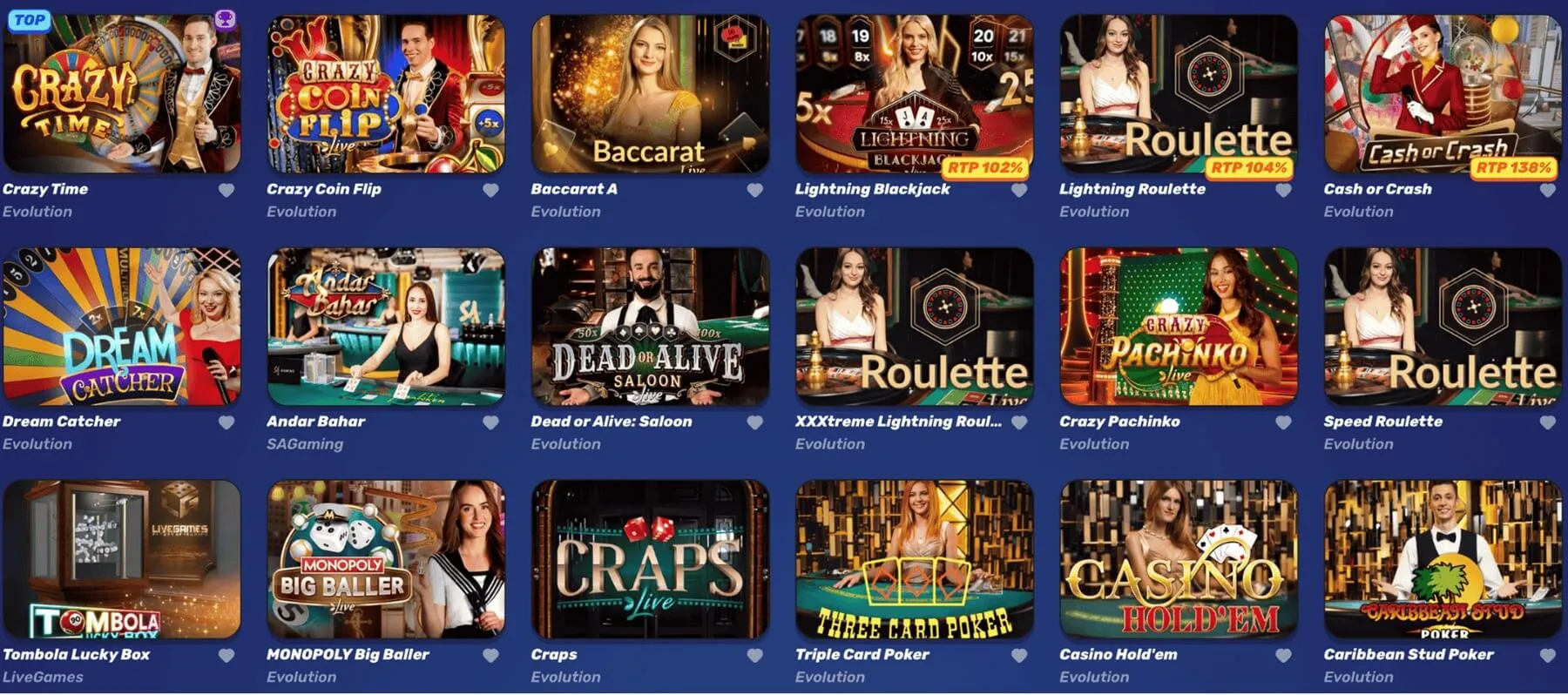This screenshot has width=1568, height=695.
Task: Open Casino Hold'em game thumbnail
Action: pos(1179,559)
